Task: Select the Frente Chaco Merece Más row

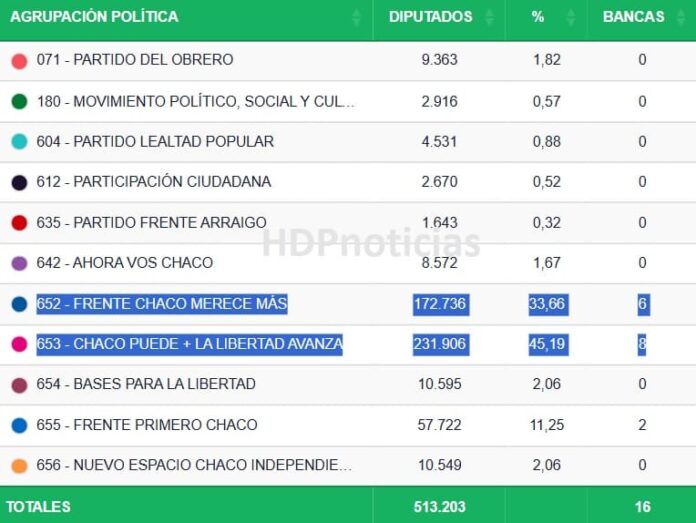Action: point(162,304)
